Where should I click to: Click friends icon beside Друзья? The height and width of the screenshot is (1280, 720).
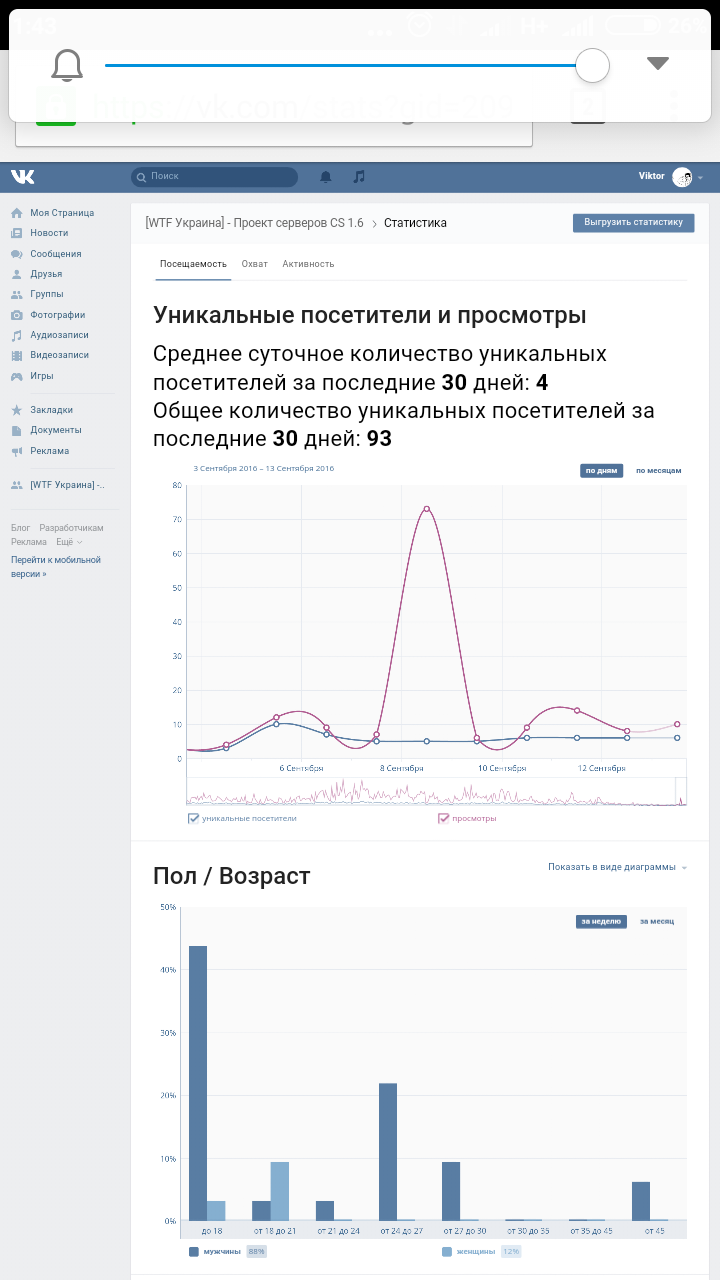[17, 274]
